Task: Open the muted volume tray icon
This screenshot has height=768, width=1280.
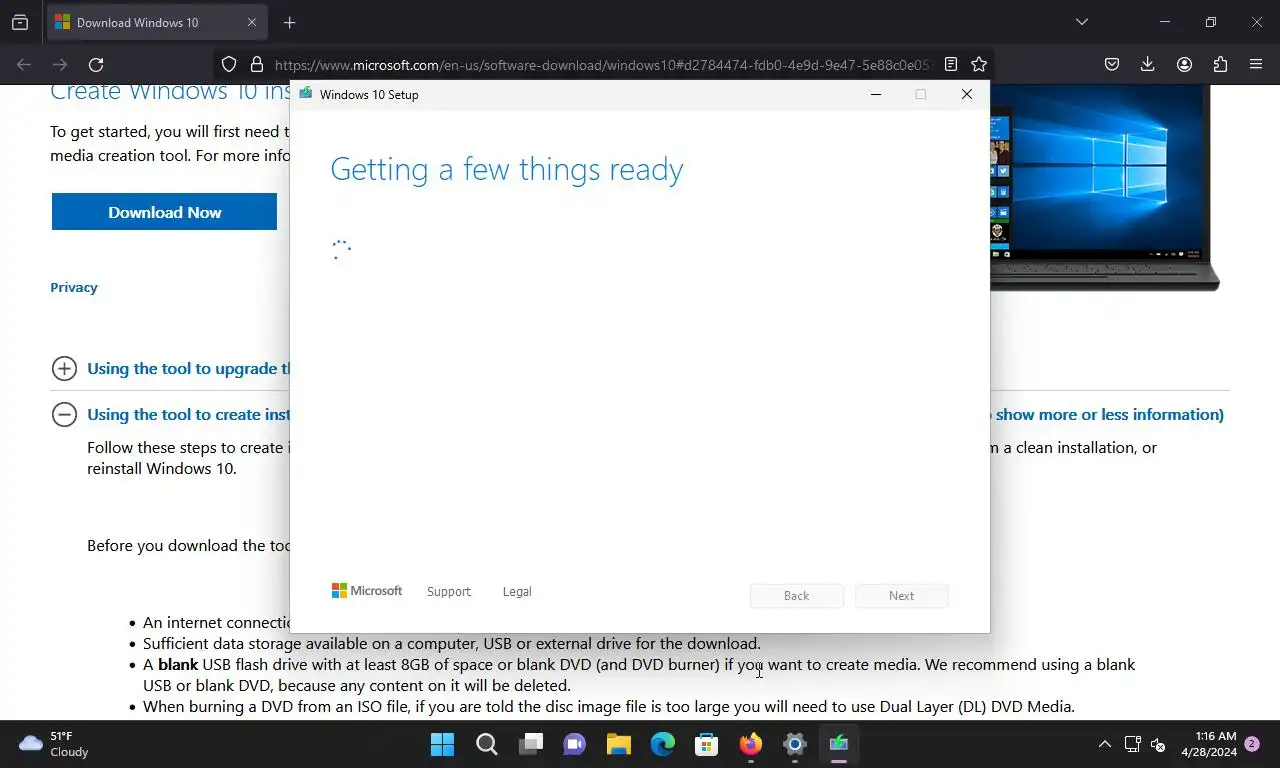Action: 1158,744
